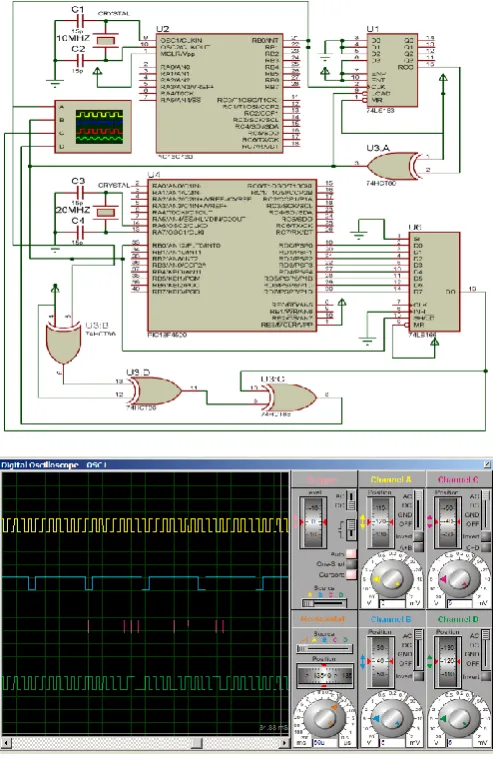The width and height of the screenshot is (493, 759).
Task: Select the U4 PIC18F4520 microcontroller component
Action: [232, 256]
